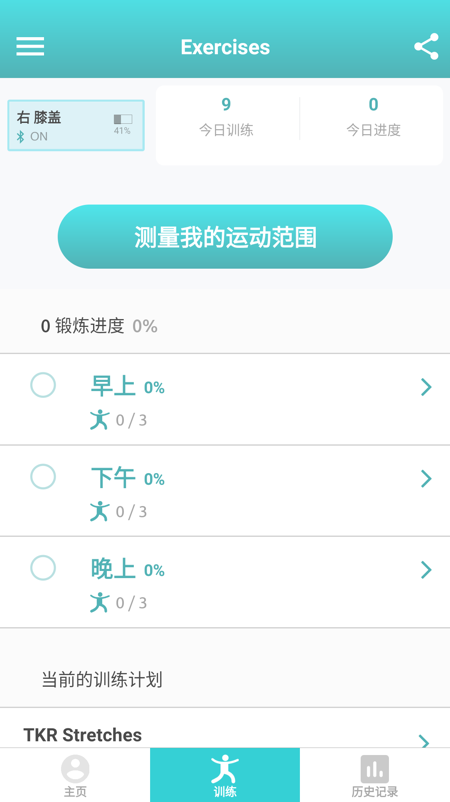450x802 pixels.
Task: Tap the Bluetooth ON icon
Action: (x=20, y=137)
